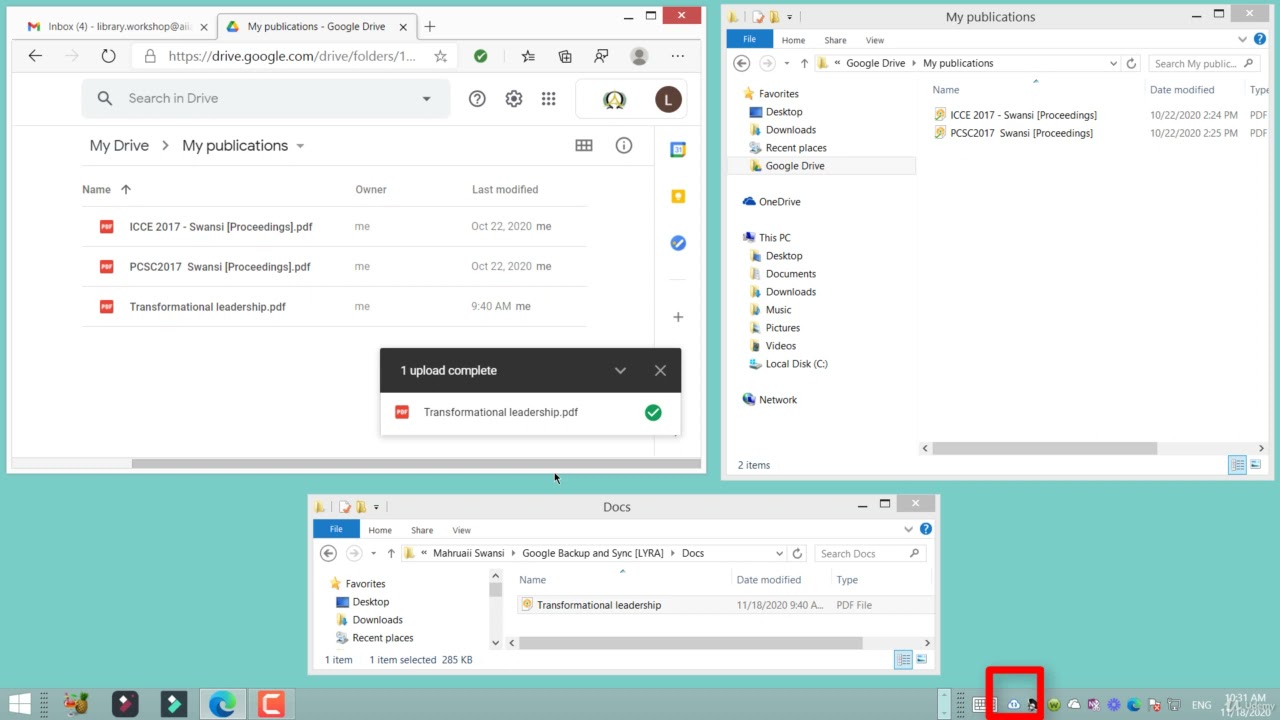Open Google Keep side panel icon
1280x720 pixels.
678,196
